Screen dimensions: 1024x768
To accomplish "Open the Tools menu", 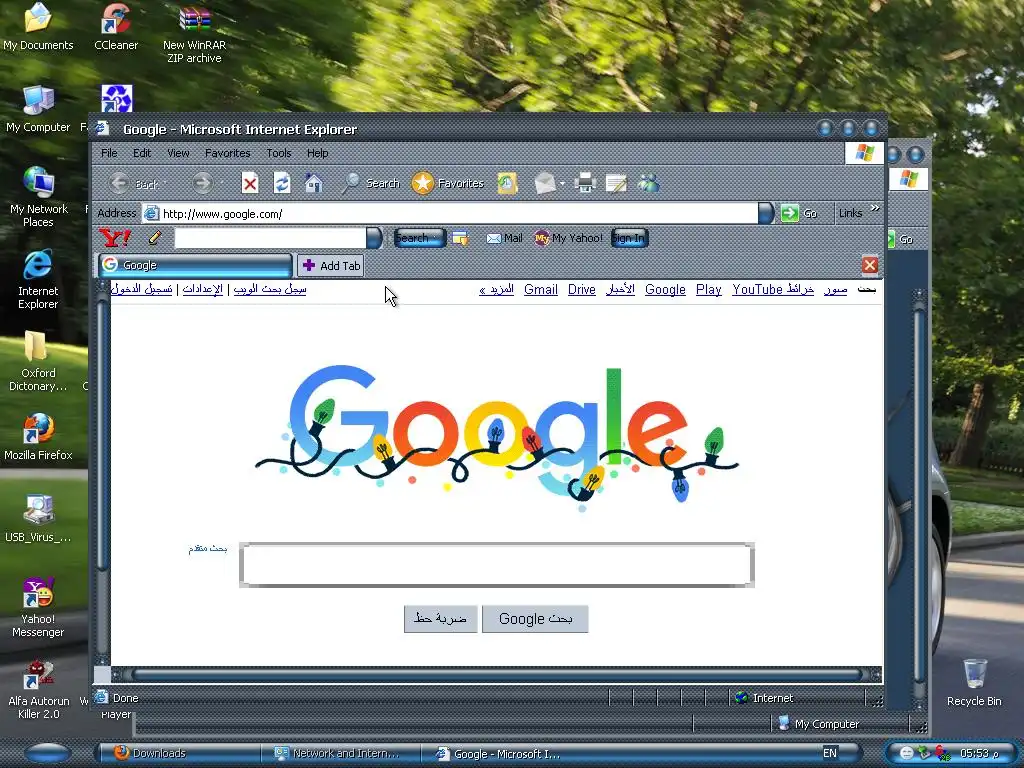I will pyautogui.click(x=279, y=153).
